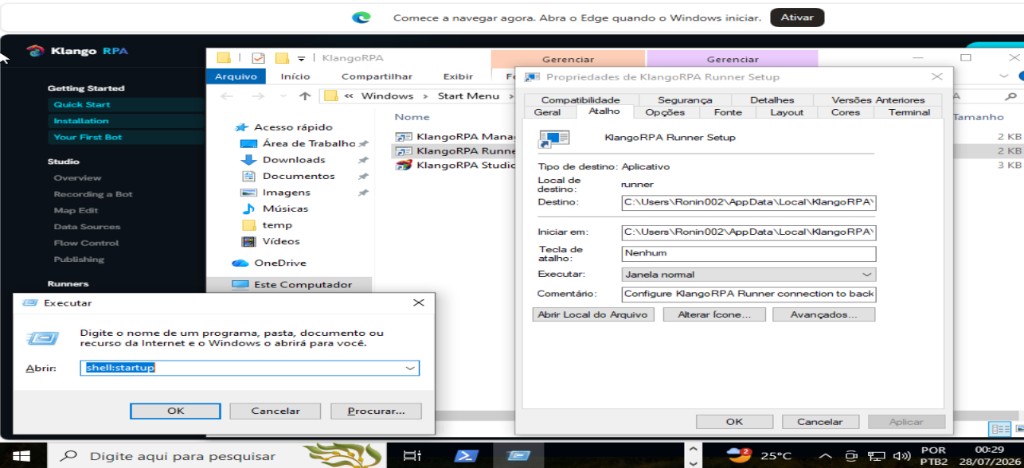This screenshot has height=468, width=1024.
Task: Open the Your First Bot docs link
Action: pyautogui.click(x=88, y=137)
